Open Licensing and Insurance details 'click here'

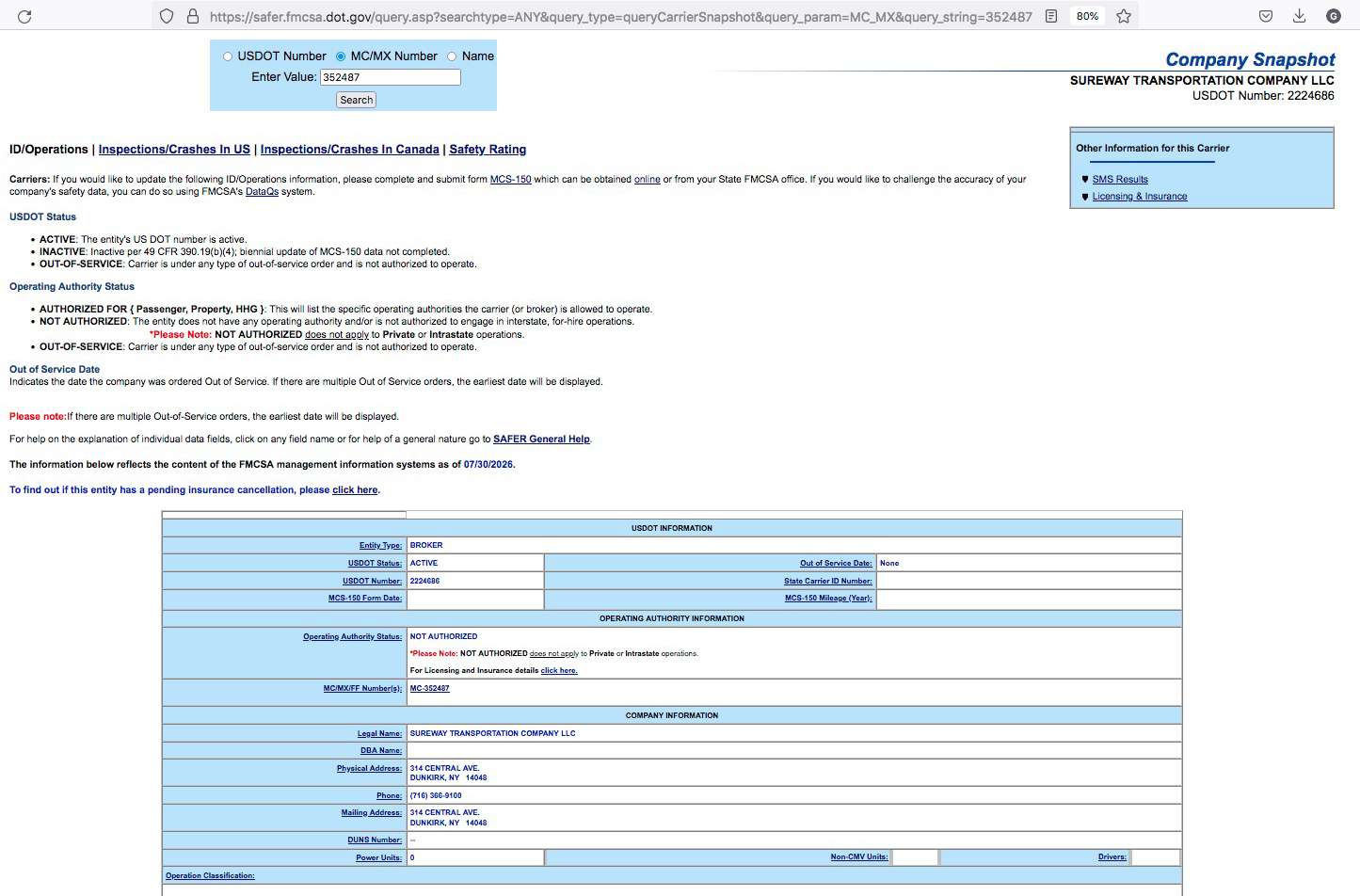tap(559, 671)
